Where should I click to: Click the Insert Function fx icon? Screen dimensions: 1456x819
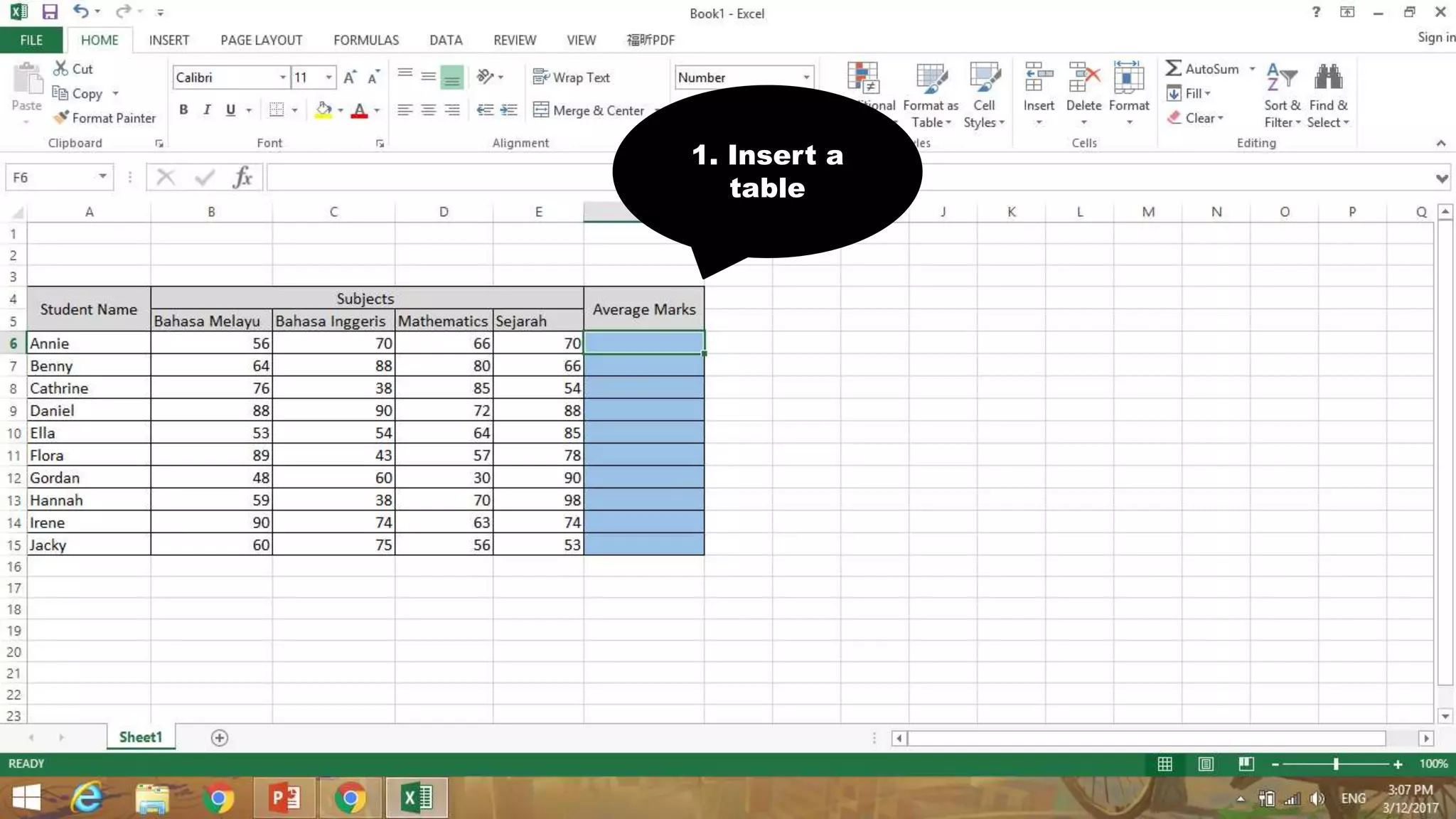point(242,177)
